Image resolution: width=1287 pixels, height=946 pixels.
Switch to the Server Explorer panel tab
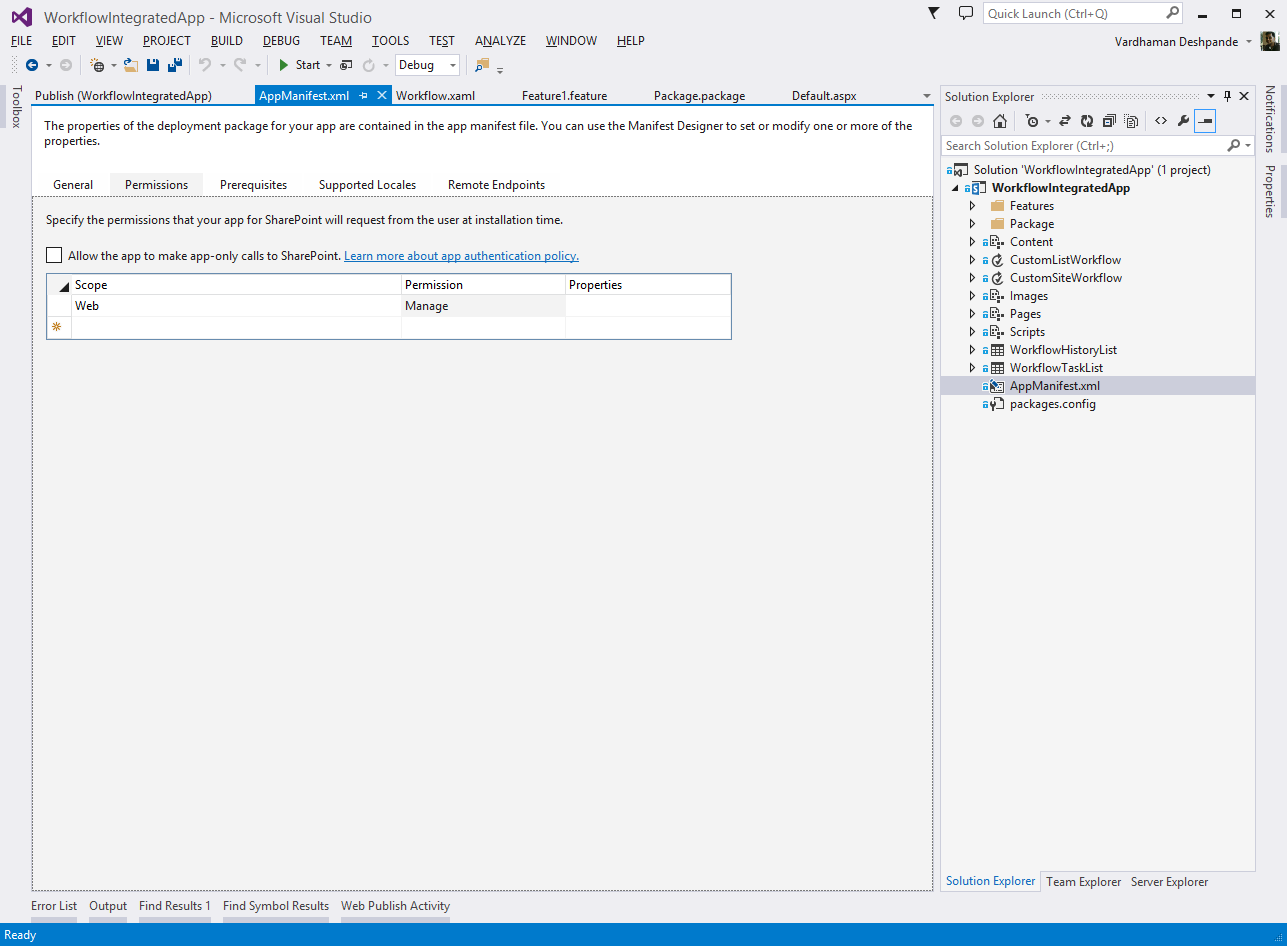pos(1169,882)
